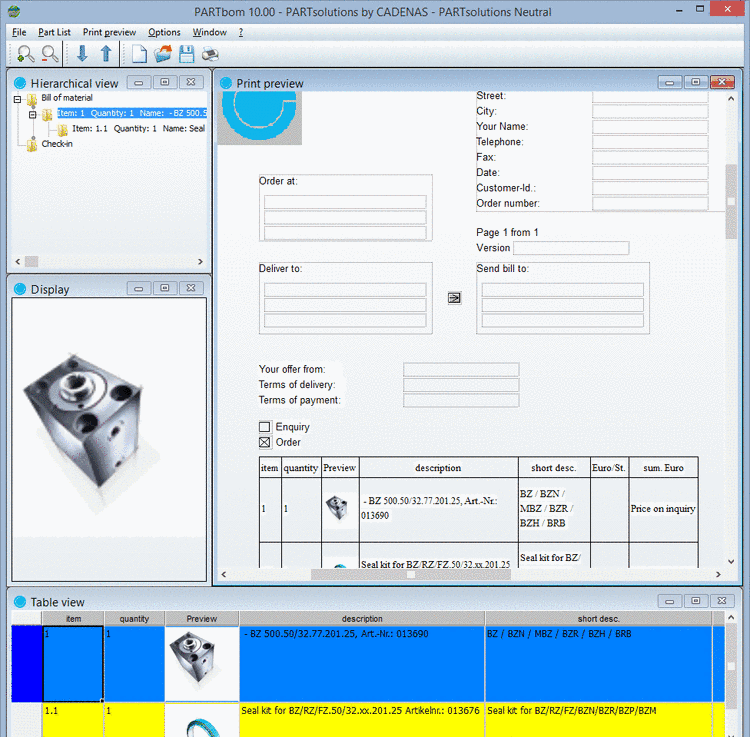Click the Preview column header in Table view
The height and width of the screenshot is (737, 750).
pos(201,618)
